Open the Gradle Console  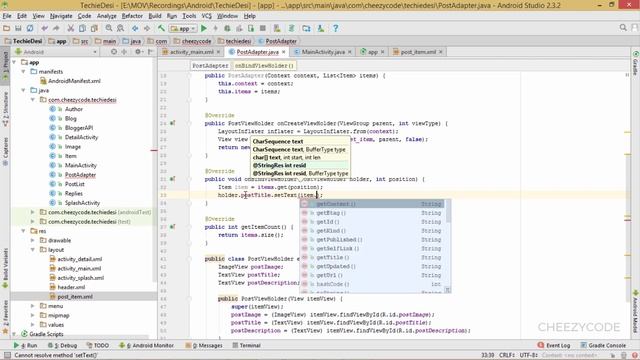point(603,345)
